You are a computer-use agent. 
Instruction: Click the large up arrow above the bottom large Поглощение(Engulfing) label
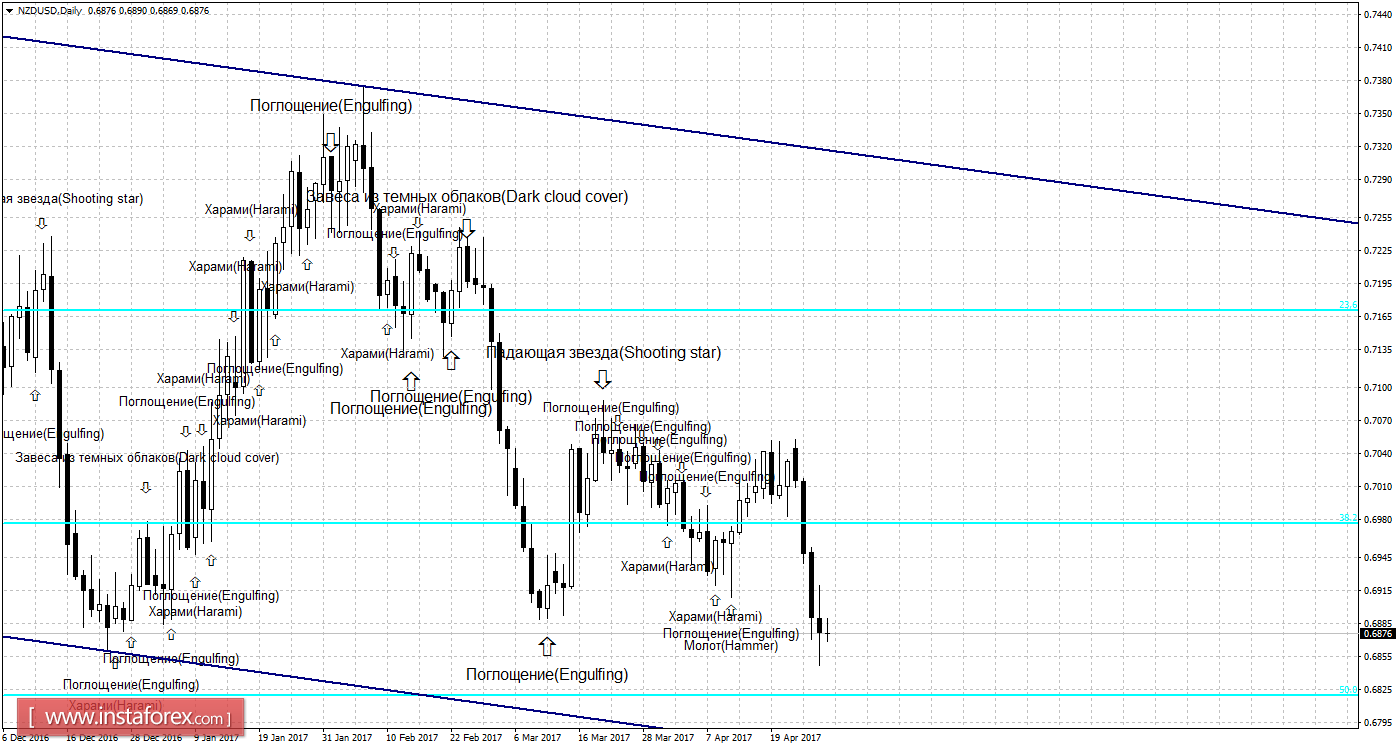tap(546, 645)
